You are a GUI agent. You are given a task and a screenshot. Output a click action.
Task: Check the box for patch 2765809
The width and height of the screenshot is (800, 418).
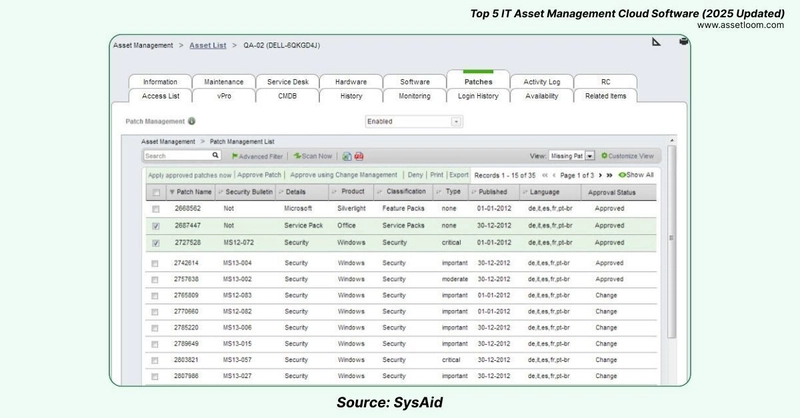pos(155,296)
